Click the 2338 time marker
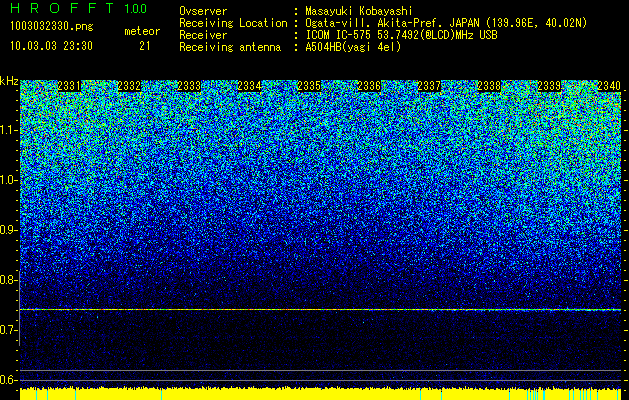This screenshot has height=400, width=629. (x=489, y=86)
